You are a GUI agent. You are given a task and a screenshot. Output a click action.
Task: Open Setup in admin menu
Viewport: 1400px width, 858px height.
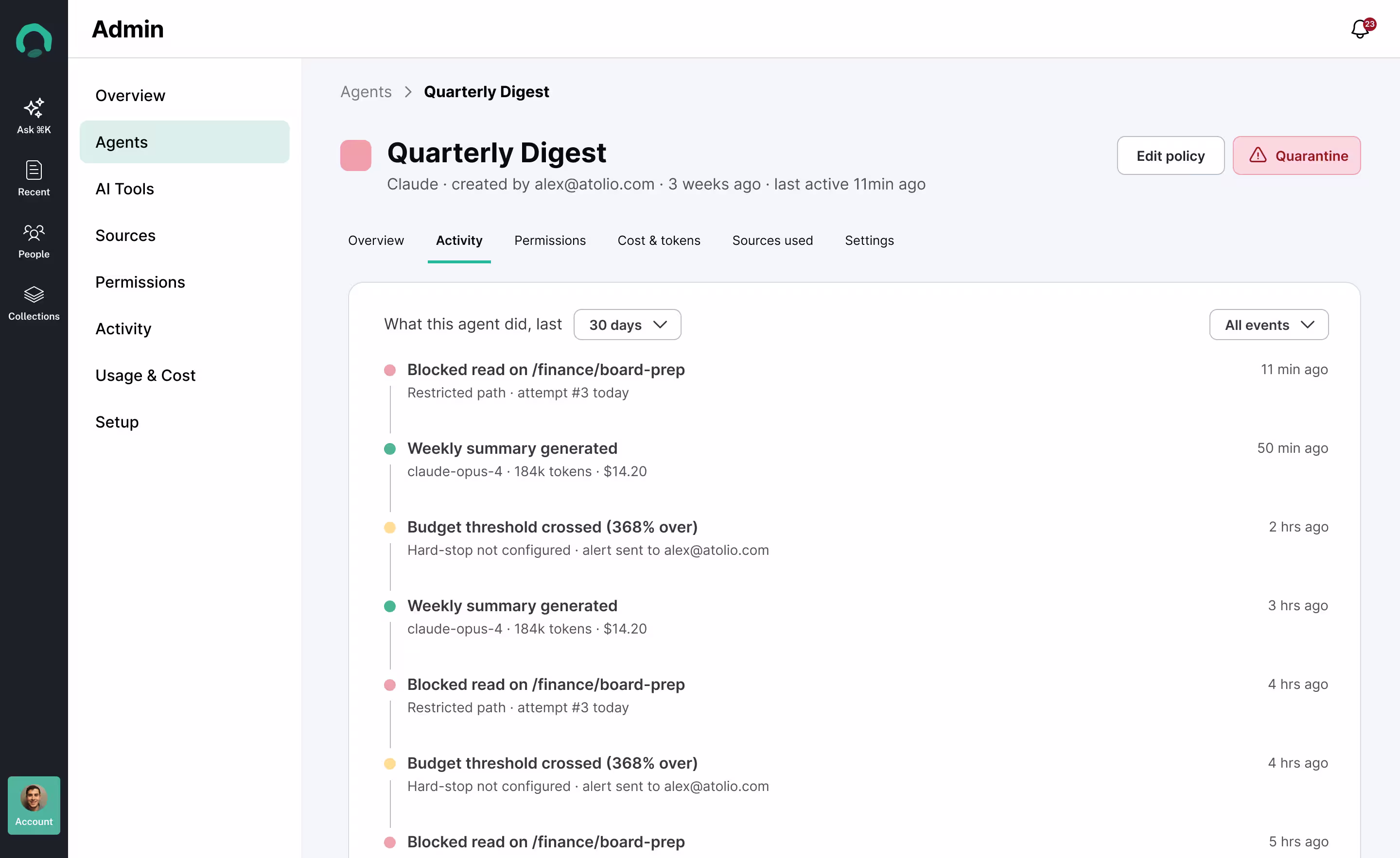(x=185, y=422)
